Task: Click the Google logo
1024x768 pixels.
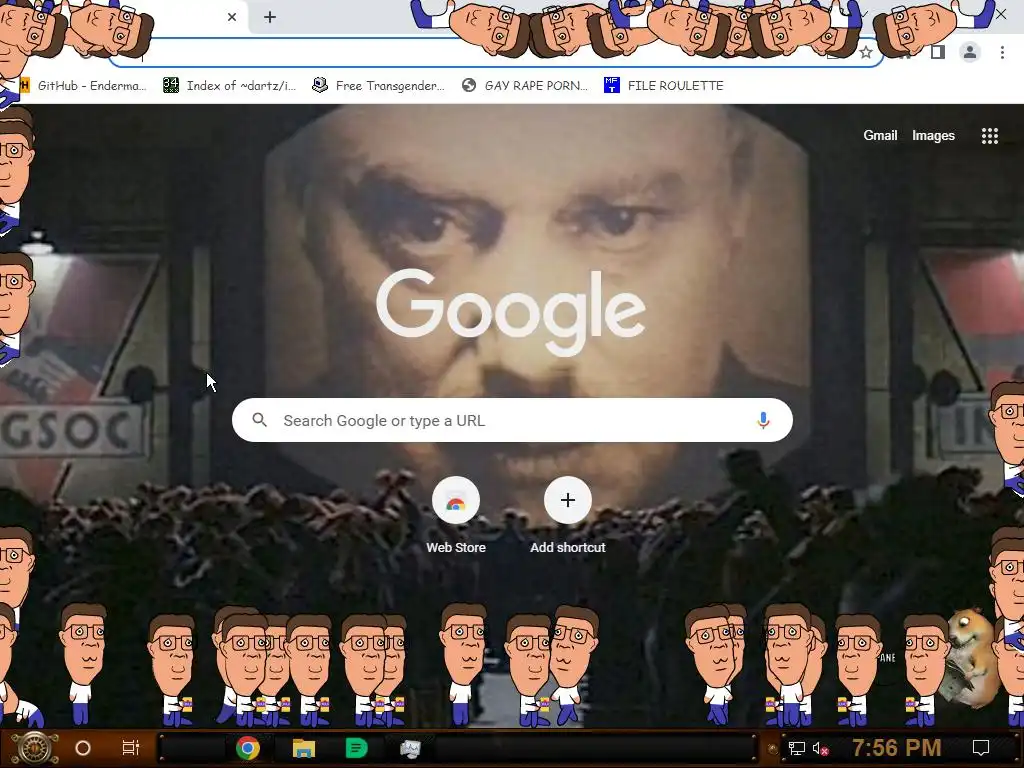Action: [x=511, y=312]
